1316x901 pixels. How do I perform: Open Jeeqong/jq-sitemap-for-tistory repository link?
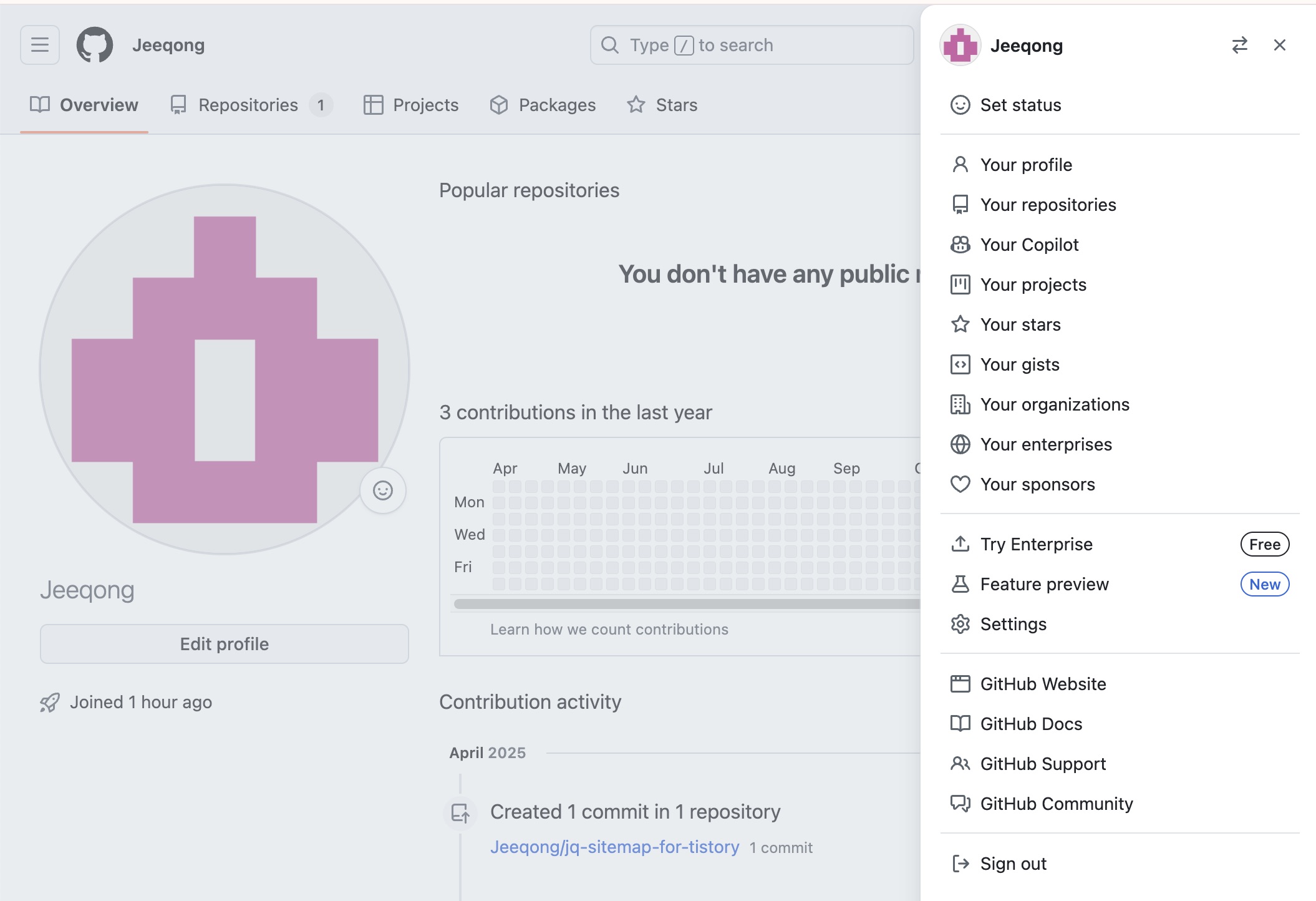tap(614, 847)
